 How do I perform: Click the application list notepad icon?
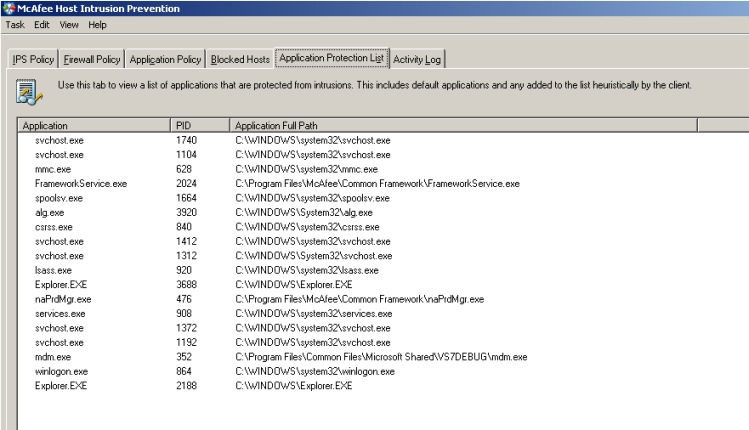[29, 92]
